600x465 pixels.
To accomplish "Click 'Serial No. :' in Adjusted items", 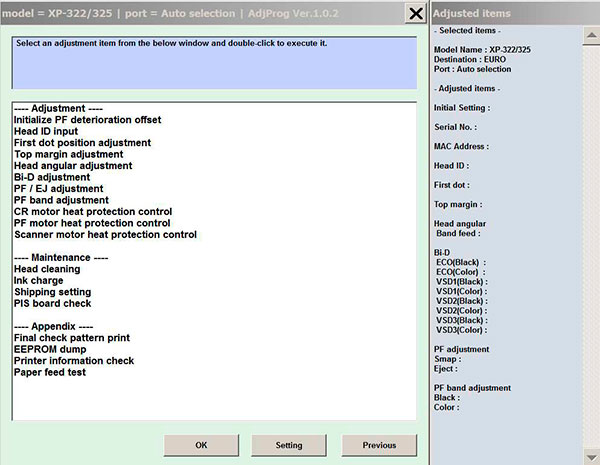I will (x=456, y=127).
